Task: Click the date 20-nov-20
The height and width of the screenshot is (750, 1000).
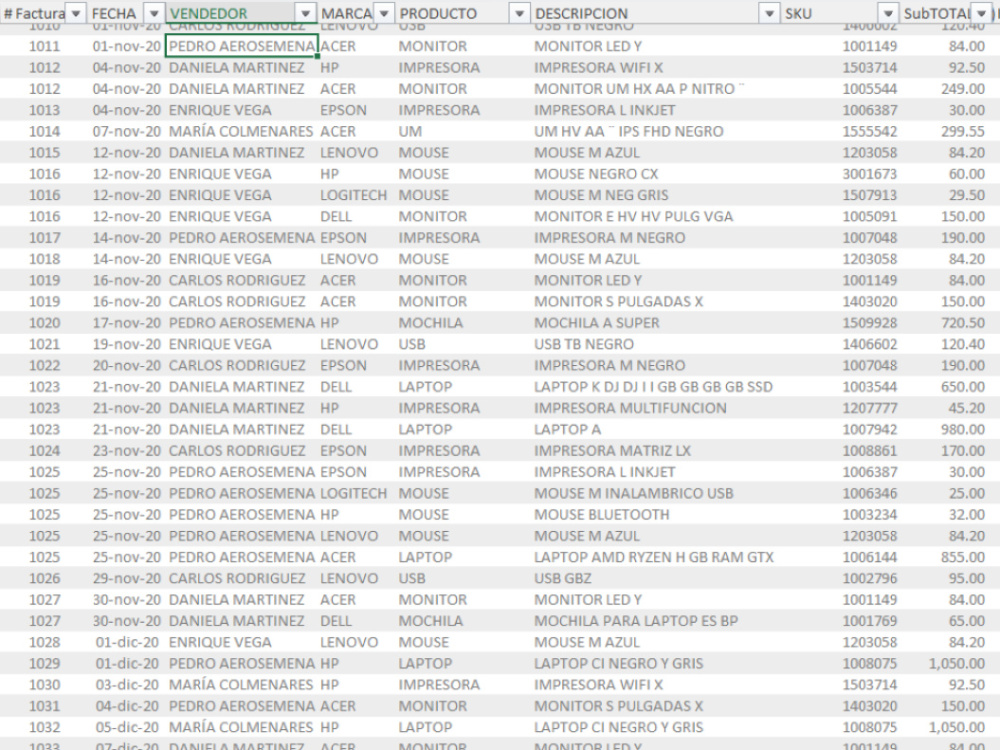Action: coord(126,365)
